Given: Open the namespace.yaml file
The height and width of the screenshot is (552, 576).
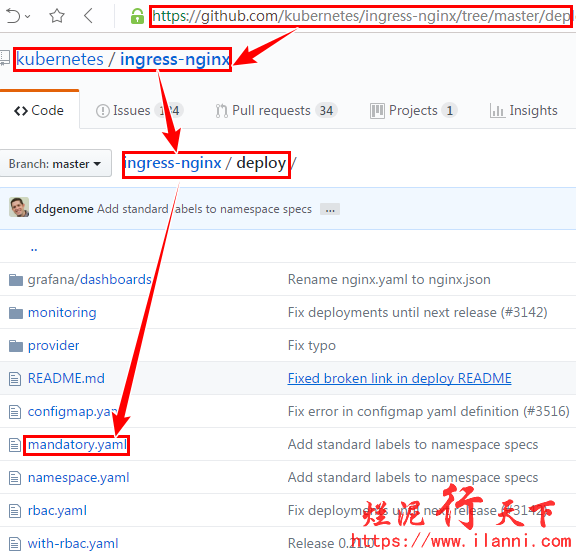Looking at the screenshot, I should (x=79, y=478).
